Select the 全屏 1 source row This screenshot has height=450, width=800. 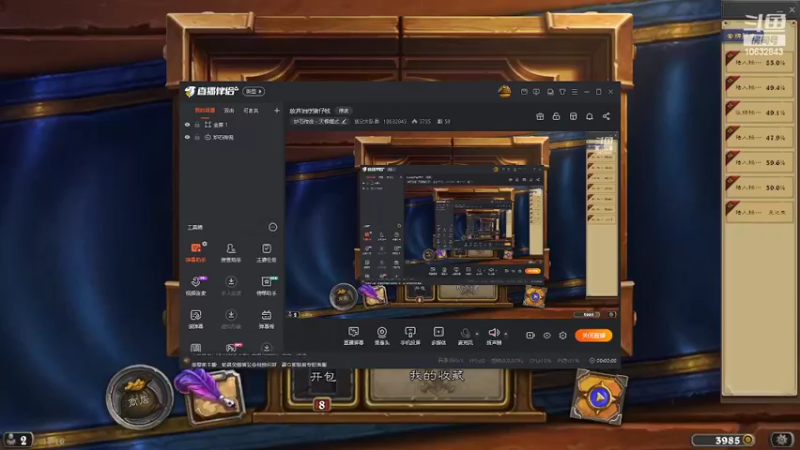(x=232, y=124)
